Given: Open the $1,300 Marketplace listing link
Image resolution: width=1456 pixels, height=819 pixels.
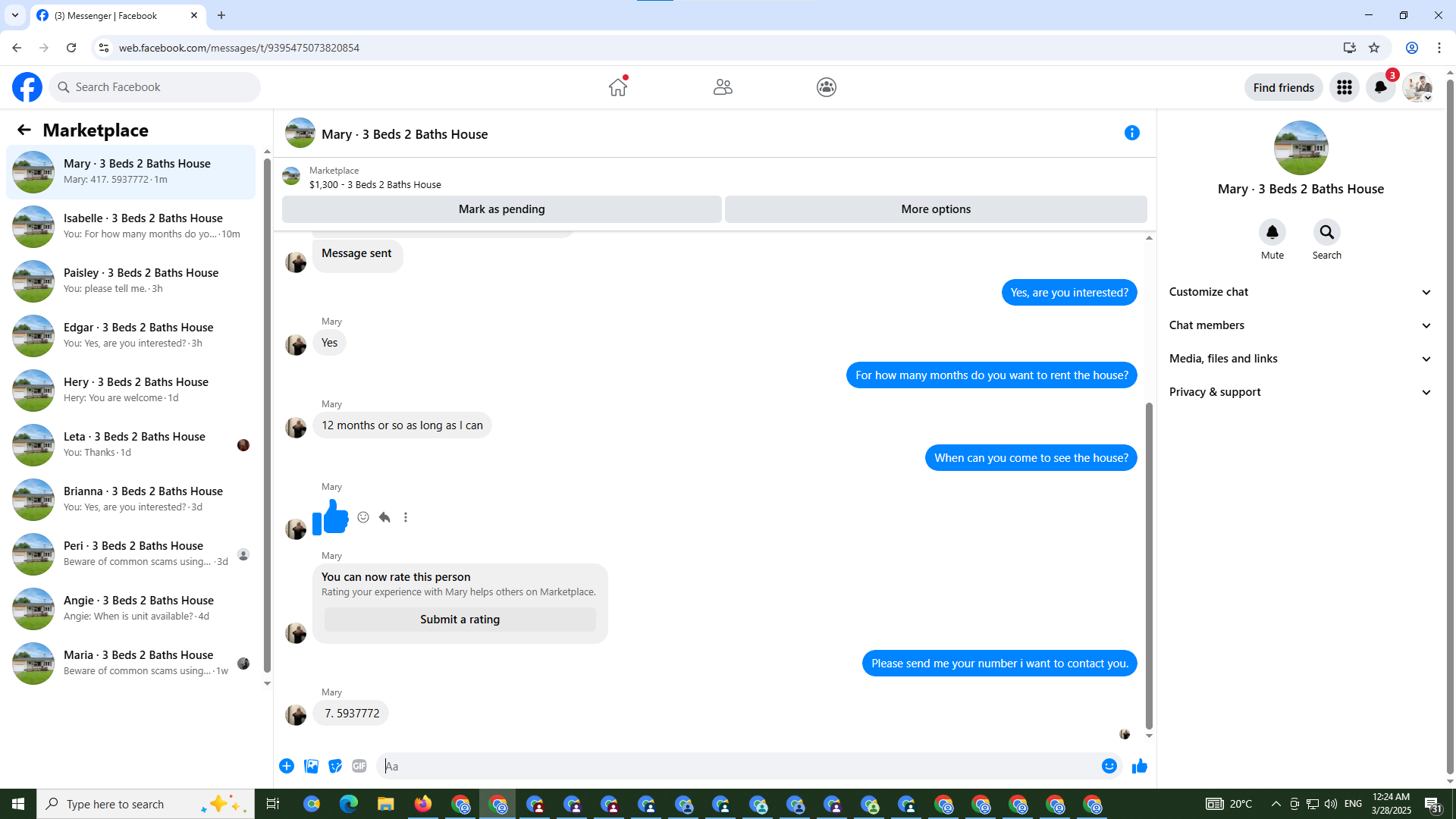Looking at the screenshot, I should click(375, 184).
